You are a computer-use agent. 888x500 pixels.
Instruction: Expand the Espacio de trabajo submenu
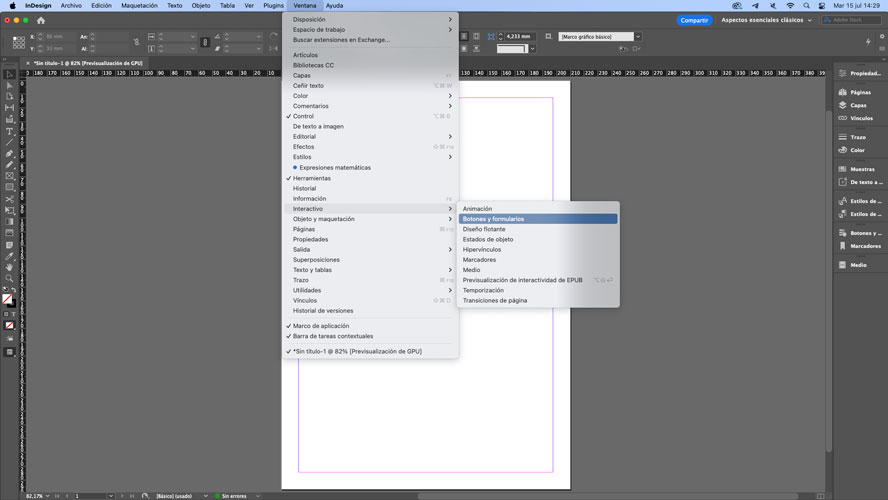(370, 29)
